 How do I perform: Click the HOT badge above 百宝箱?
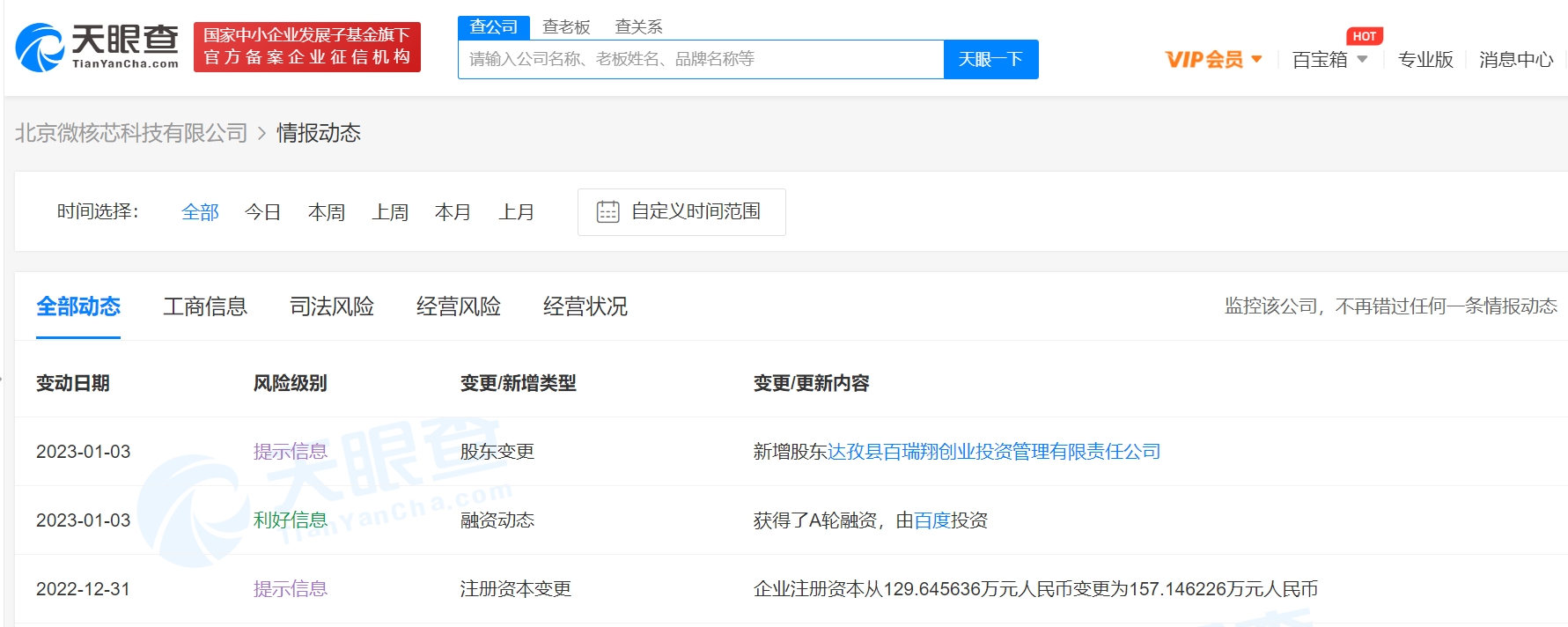tap(1364, 36)
